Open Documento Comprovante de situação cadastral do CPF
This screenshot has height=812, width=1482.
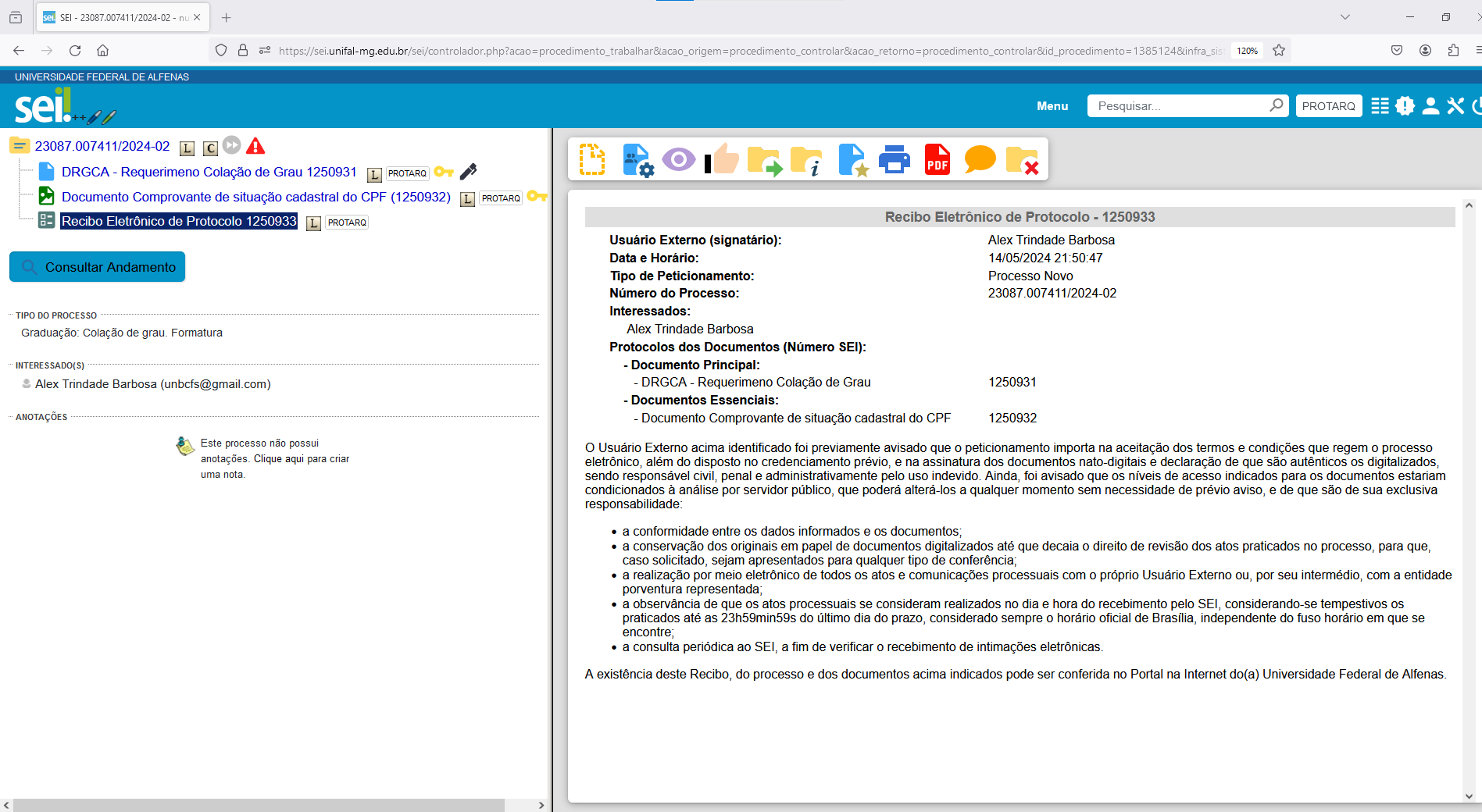[256, 197]
